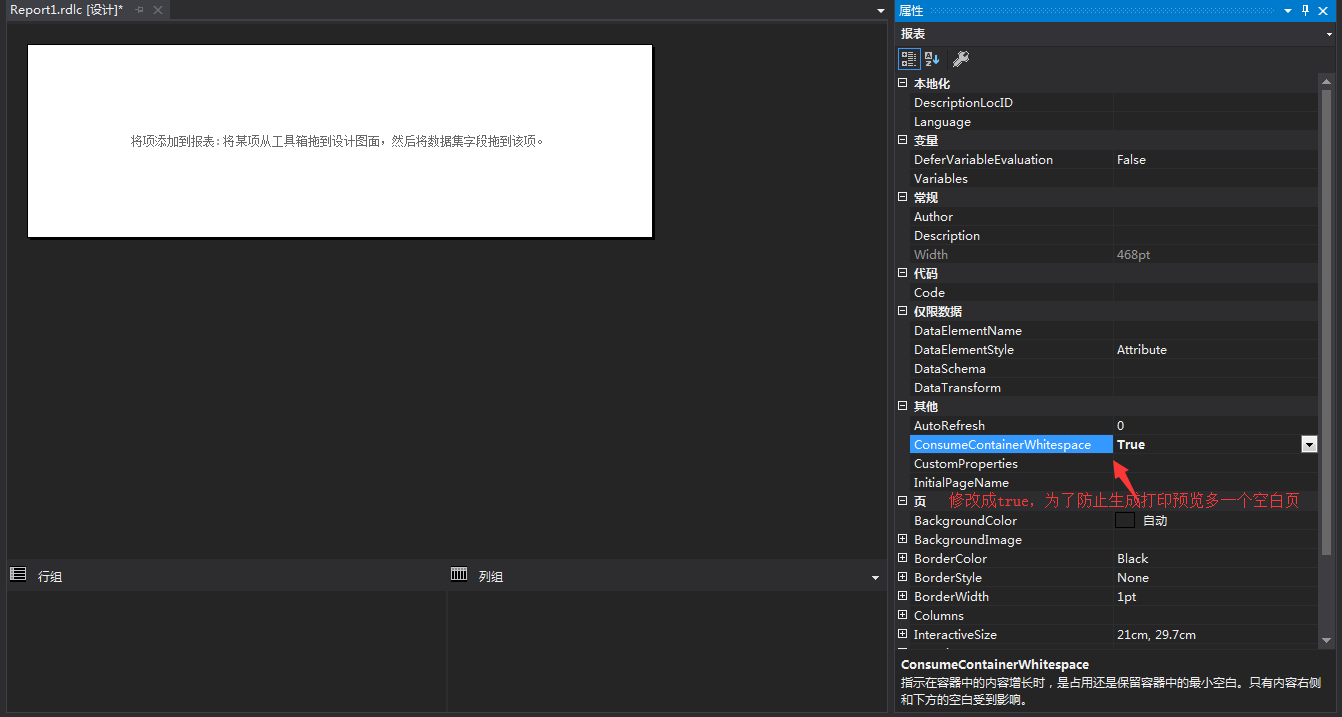
Task: Select the Language property row
Action: pos(1000,121)
